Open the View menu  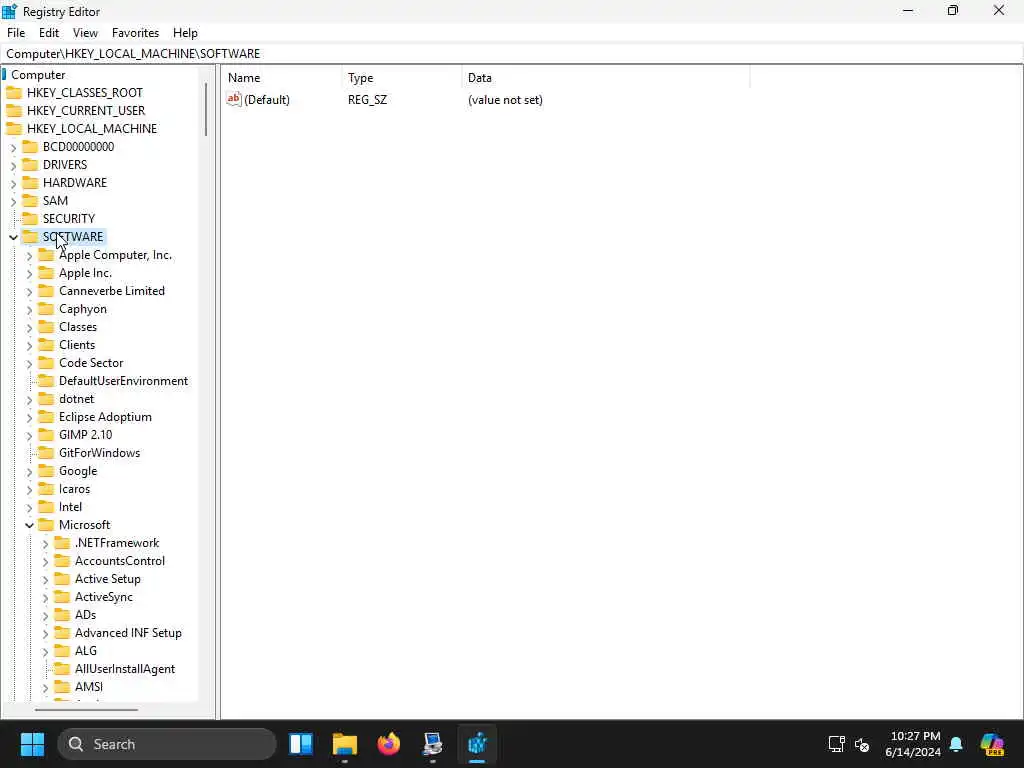[x=85, y=33]
